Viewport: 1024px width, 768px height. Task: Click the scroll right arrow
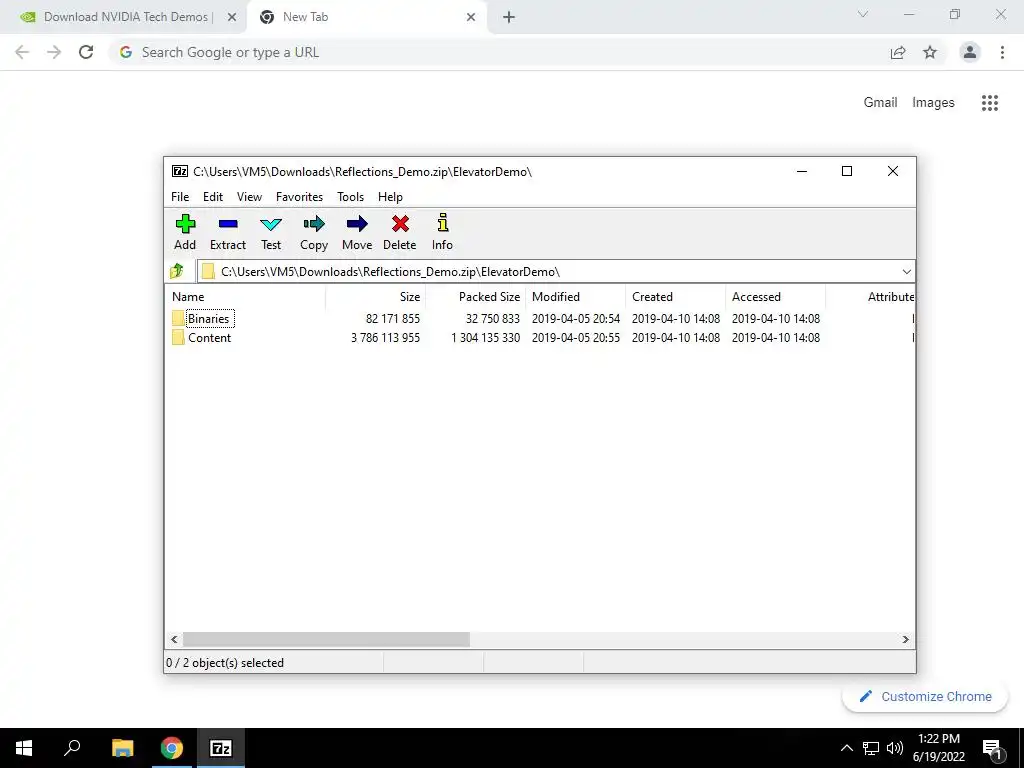(906, 639)
